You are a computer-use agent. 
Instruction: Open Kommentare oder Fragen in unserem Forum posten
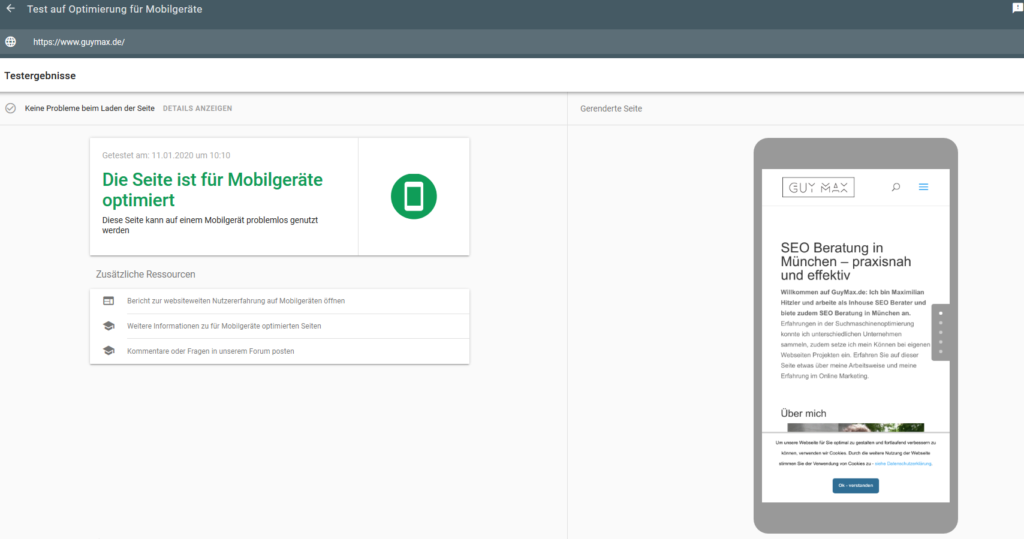pos(210,351)
